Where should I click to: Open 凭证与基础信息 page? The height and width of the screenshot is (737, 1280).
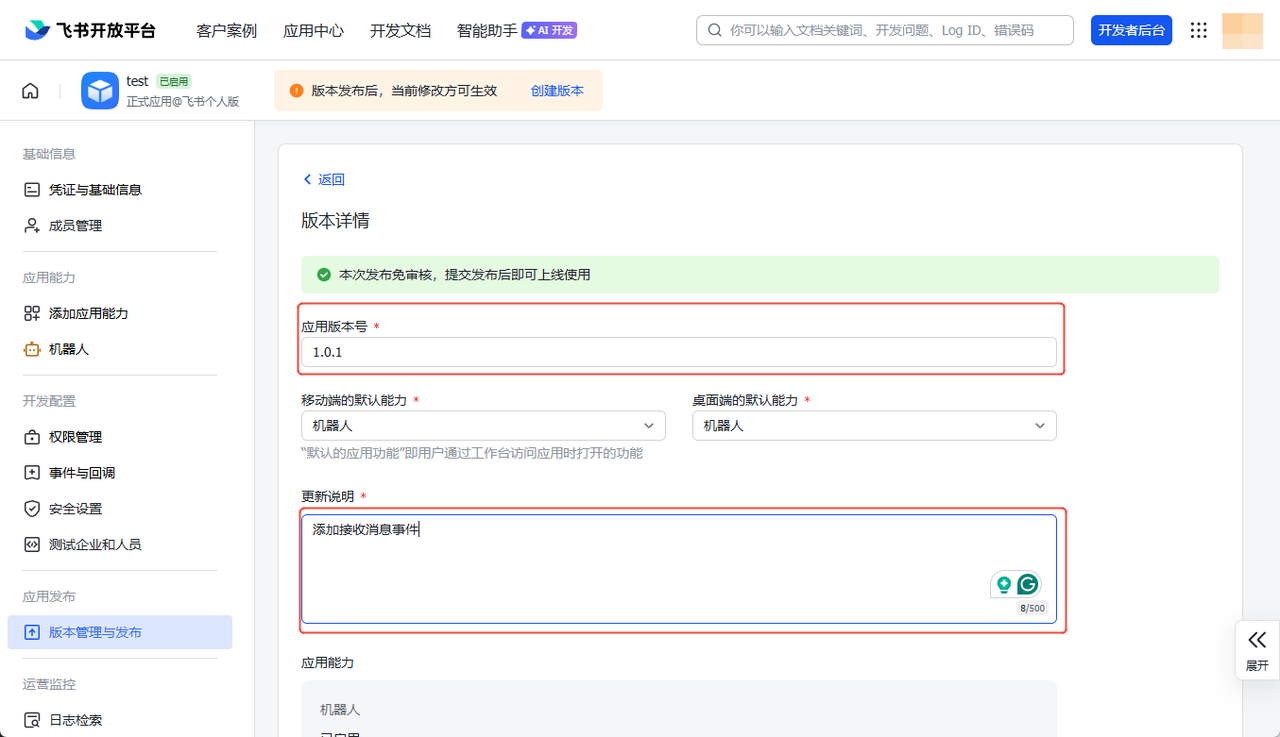(x=95, y=190)
